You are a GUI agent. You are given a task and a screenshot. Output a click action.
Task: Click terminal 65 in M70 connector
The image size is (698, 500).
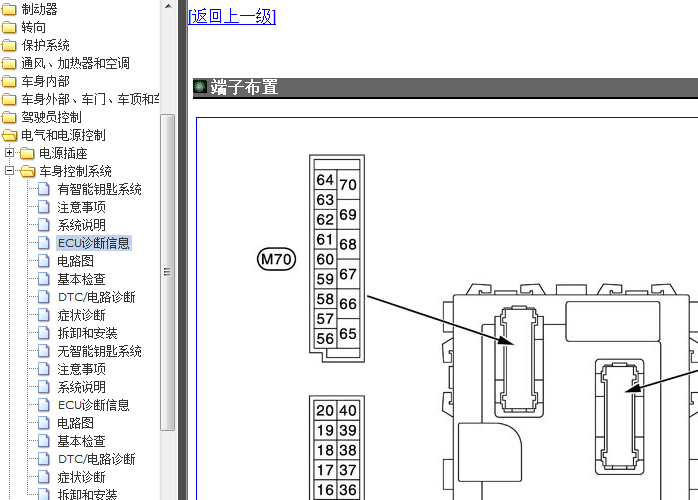348,333
